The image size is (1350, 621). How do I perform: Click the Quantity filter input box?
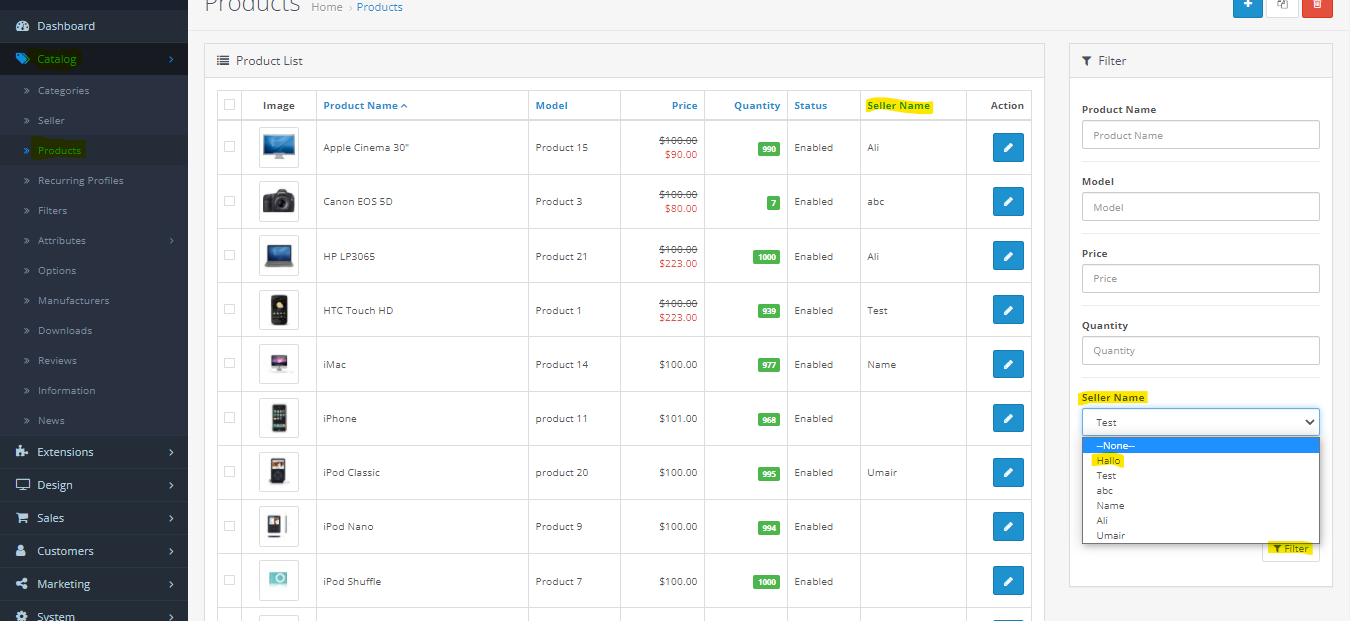pyautogui.click(x=1200, y=350)
